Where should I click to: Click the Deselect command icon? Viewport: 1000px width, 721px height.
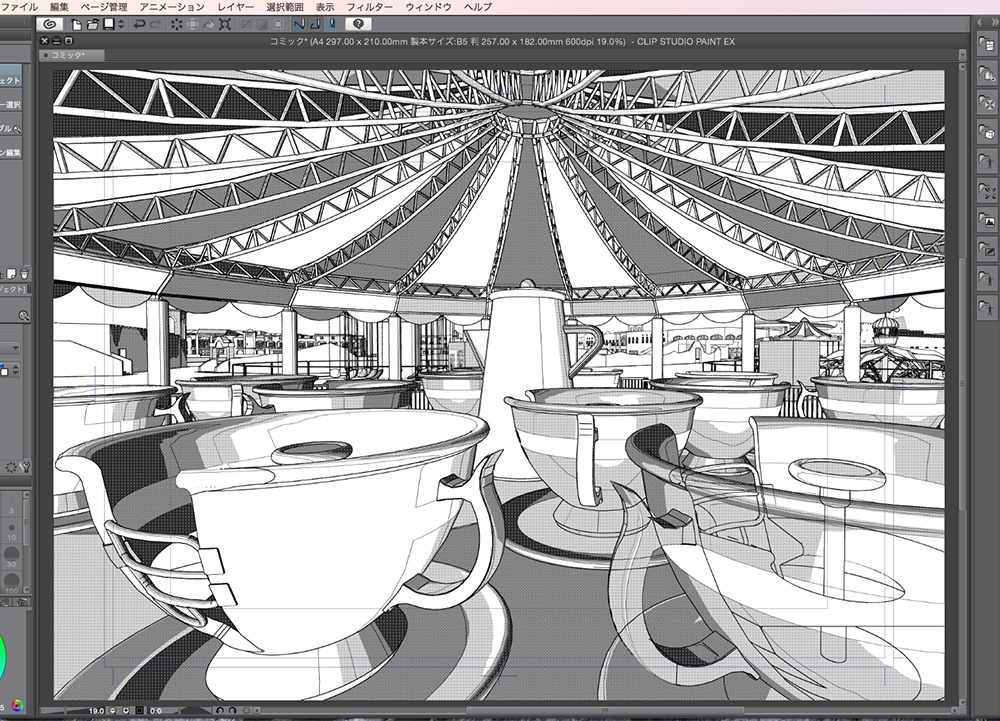point(246,24)
